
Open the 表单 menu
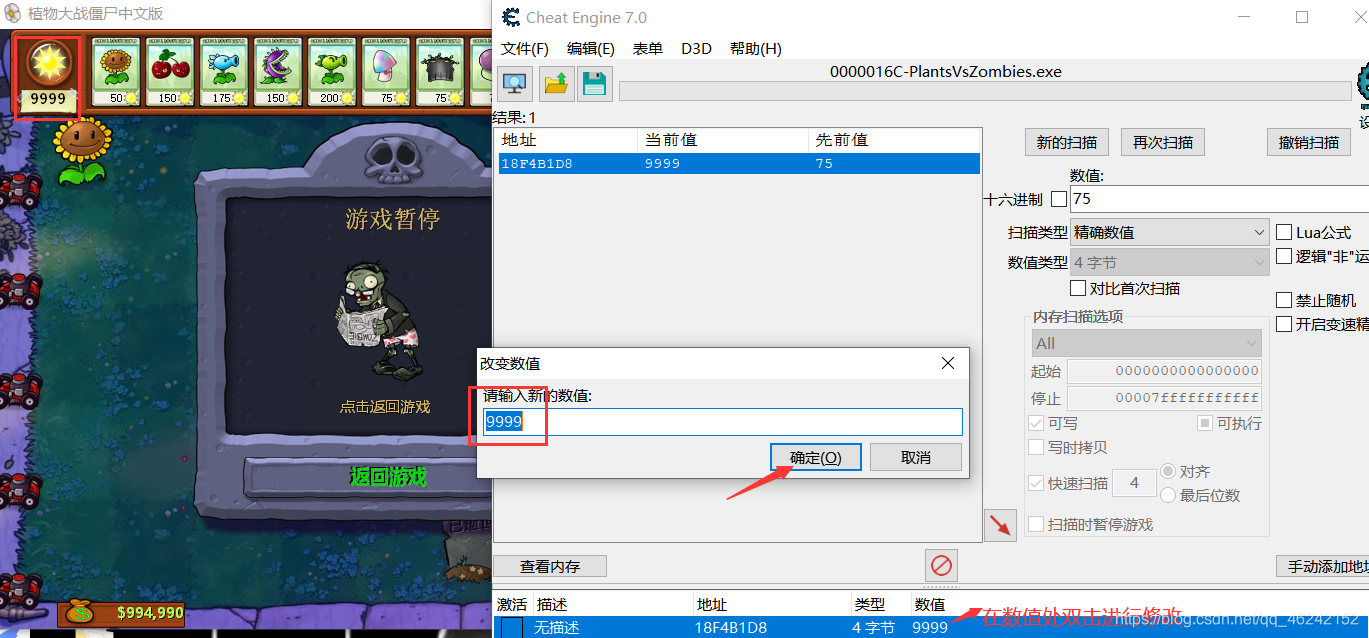tap(648, 48)
